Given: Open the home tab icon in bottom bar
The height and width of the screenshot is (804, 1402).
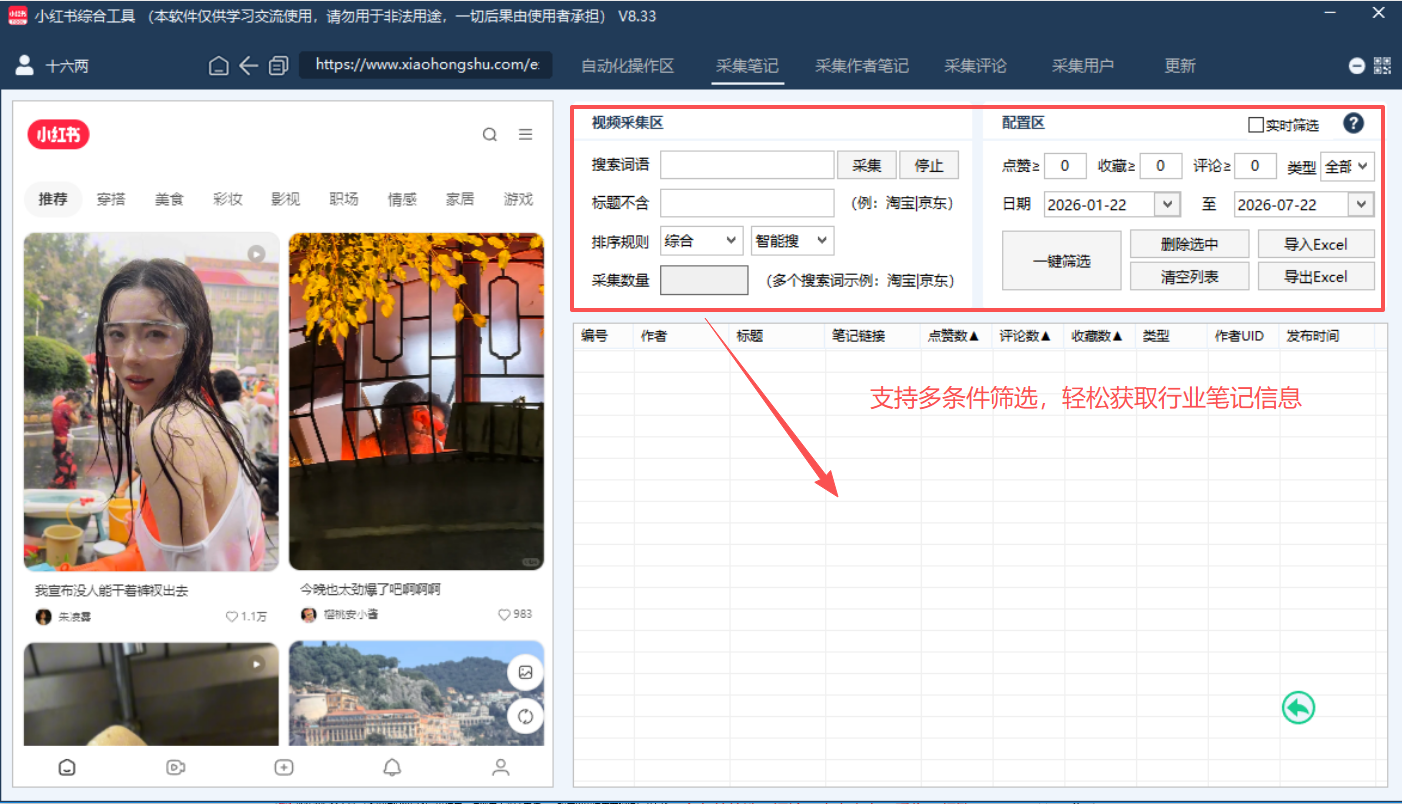Looking at the screenshot, I should (x=67, y=767).
